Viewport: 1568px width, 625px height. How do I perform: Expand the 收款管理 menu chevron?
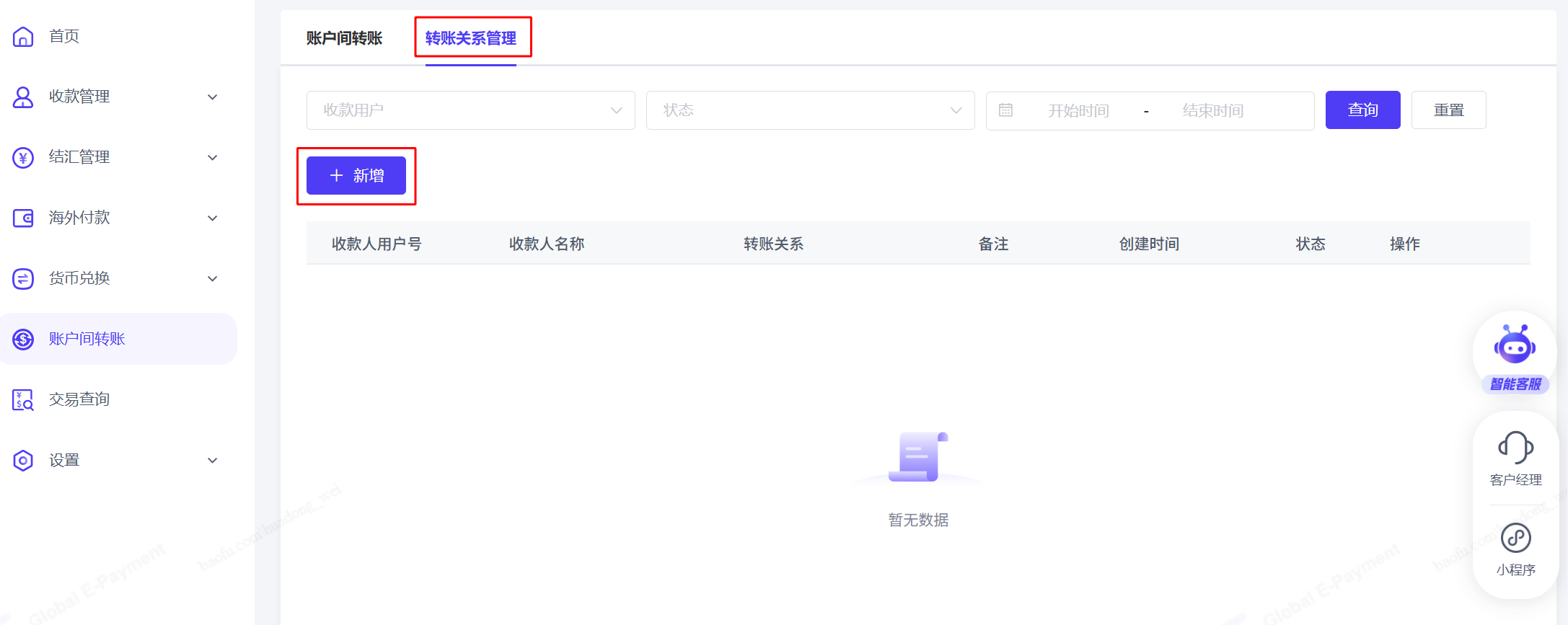click(x=213, y=97)
